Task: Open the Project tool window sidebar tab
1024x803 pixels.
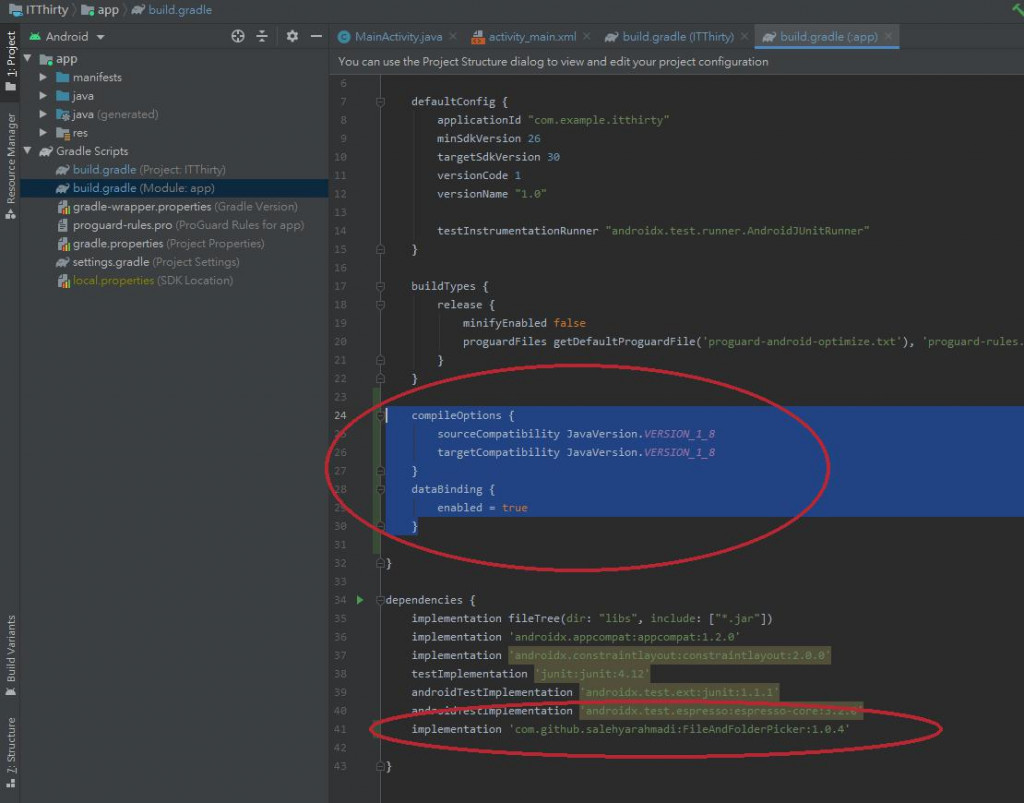Action: coord(10,61)
